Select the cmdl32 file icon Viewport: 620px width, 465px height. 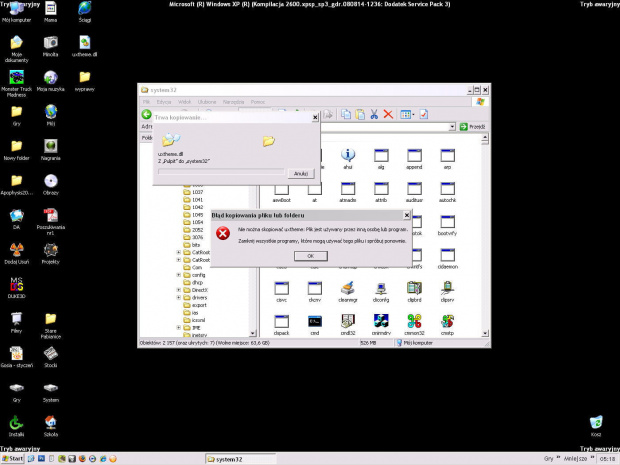[x=348, y=325]
